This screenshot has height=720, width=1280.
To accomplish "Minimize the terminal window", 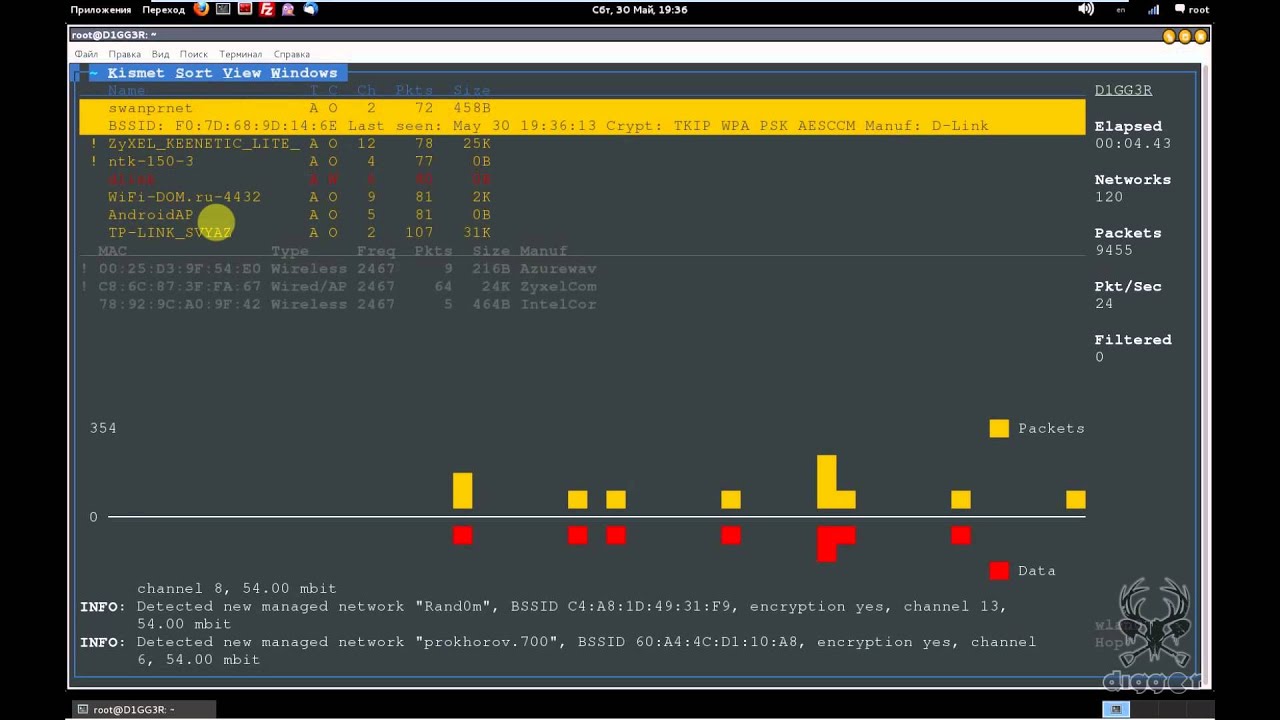I will [x=1170, y=36].
